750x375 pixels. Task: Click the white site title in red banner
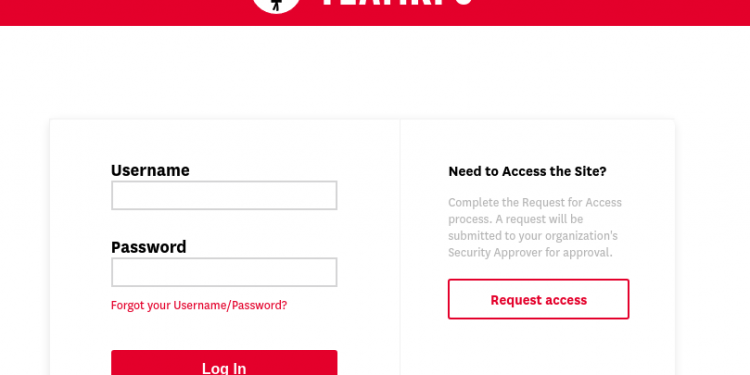[398, 2]
